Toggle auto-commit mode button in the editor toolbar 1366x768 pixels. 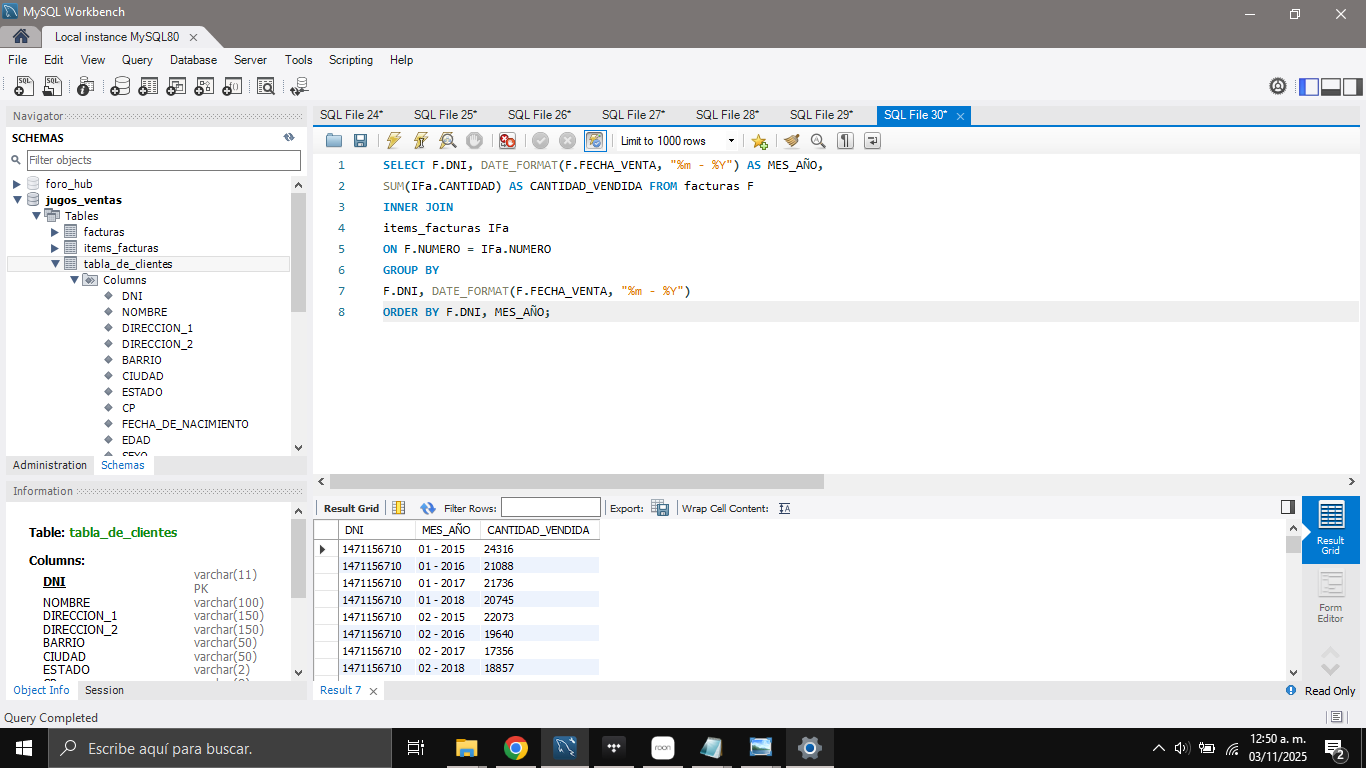[595, 141]
